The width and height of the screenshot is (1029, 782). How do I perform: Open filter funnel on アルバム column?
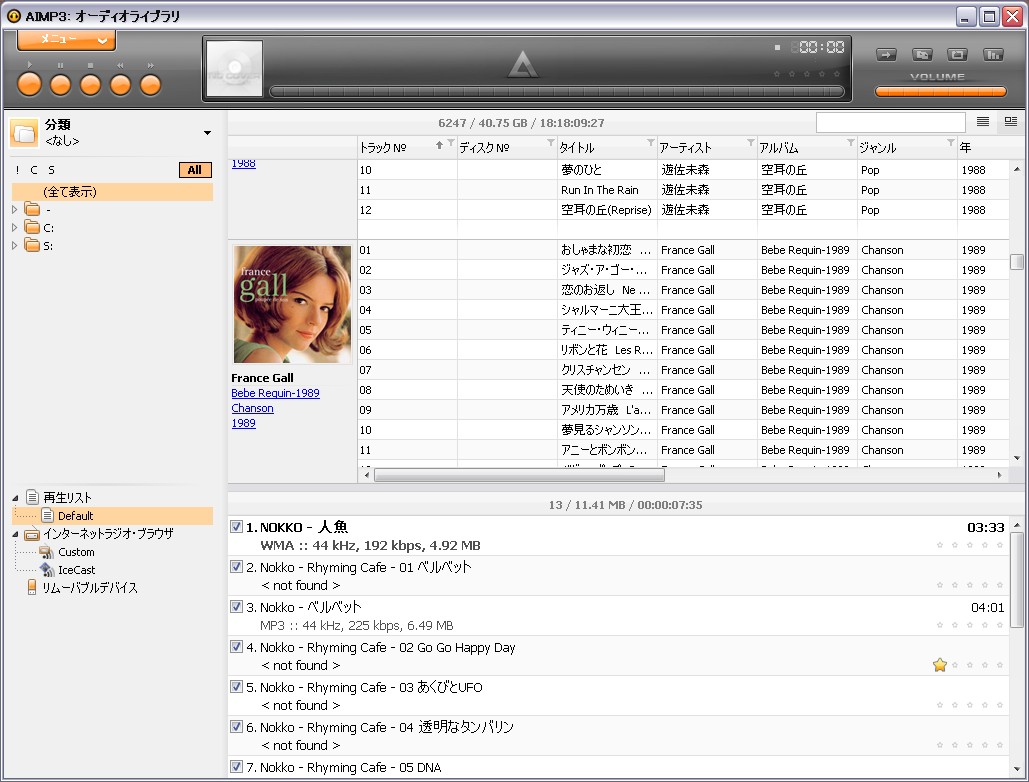click(x=851, y=143)
